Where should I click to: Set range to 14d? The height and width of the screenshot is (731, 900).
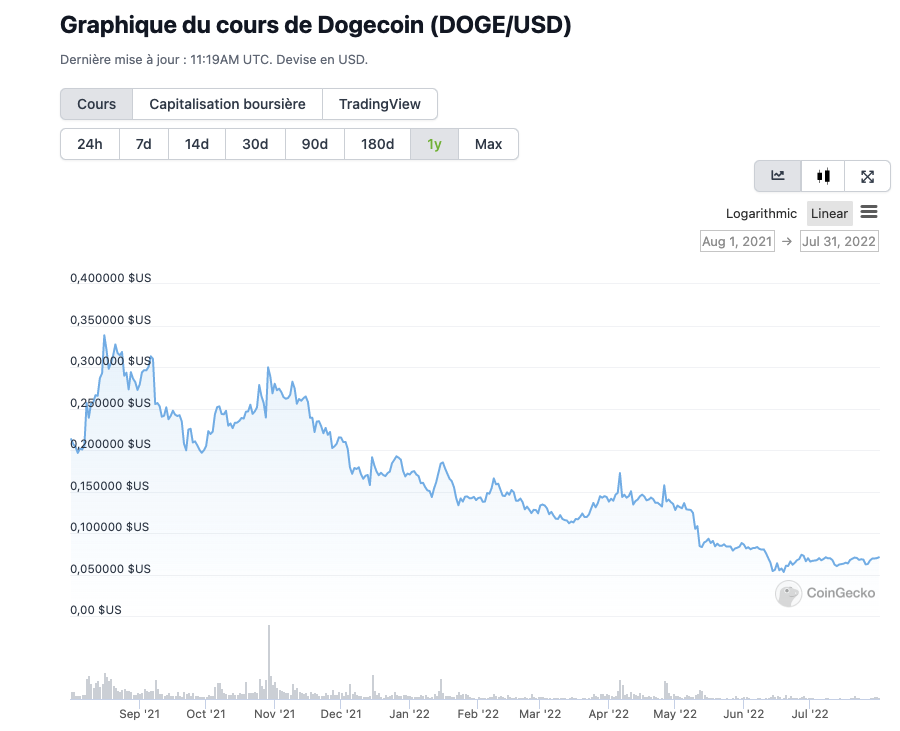(197, 144)
